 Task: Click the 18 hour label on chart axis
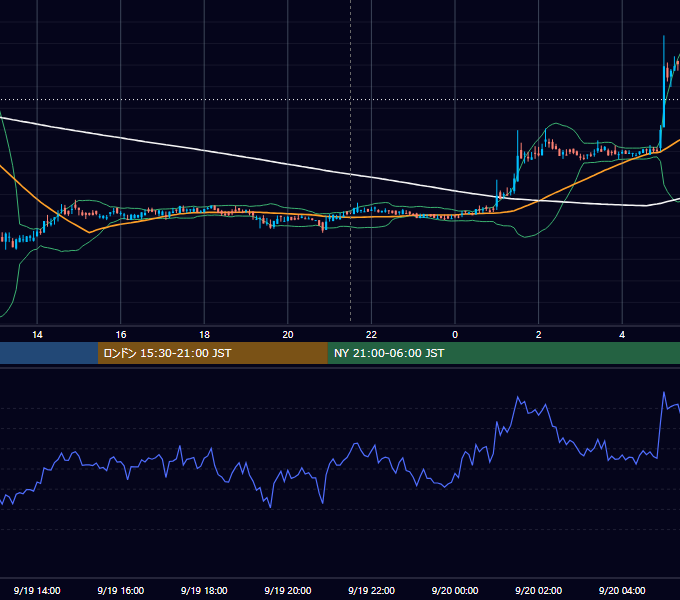[204, 335]
